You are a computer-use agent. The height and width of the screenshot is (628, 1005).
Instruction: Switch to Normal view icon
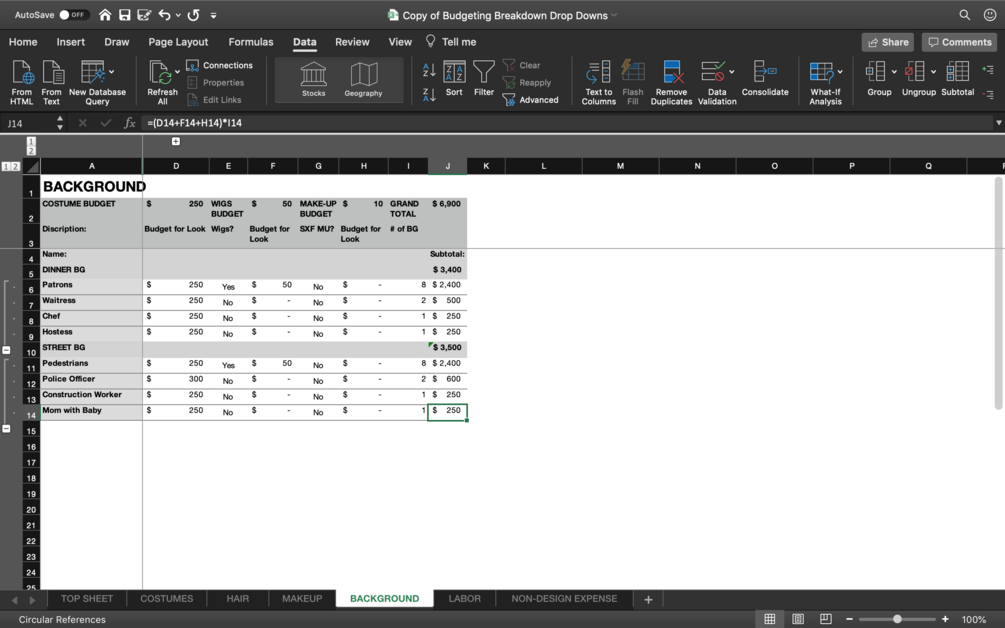coord(770,619)
